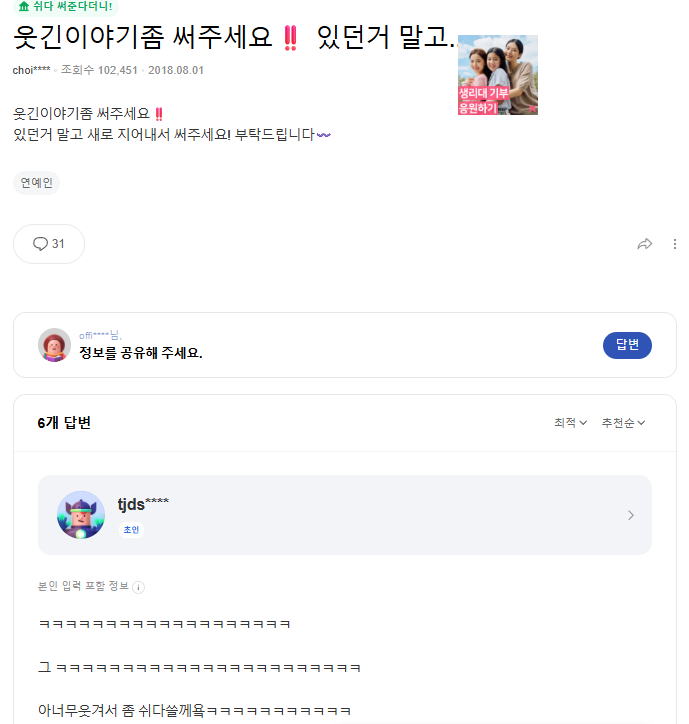Expand the 최적 sort dropdown
689x724 pixels.
point(570,423)
